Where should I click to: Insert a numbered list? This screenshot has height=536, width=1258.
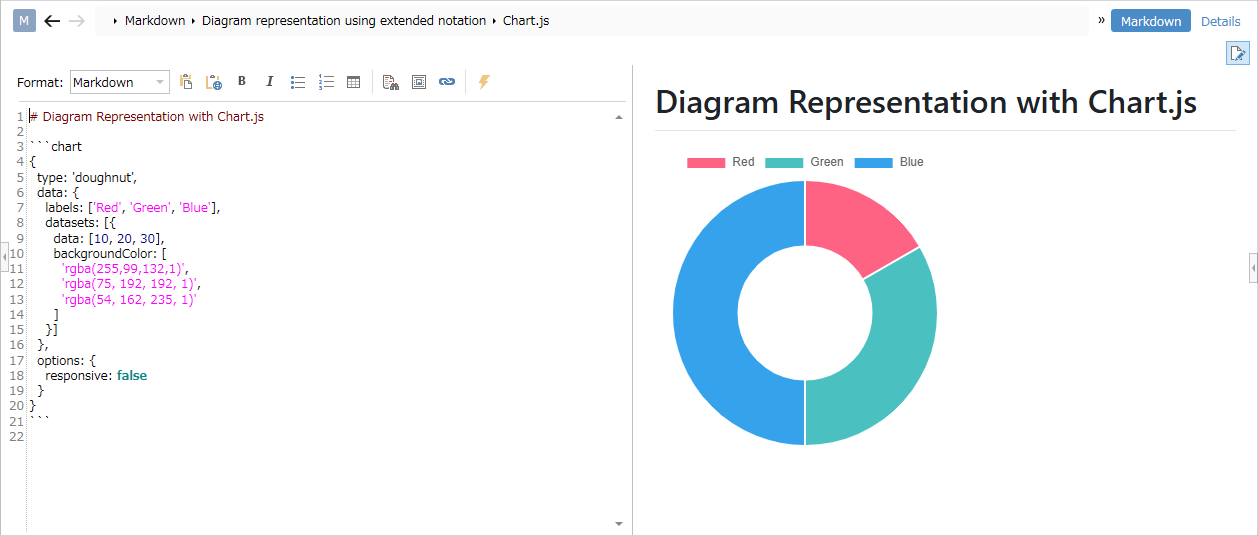click(x=326, y=82)
